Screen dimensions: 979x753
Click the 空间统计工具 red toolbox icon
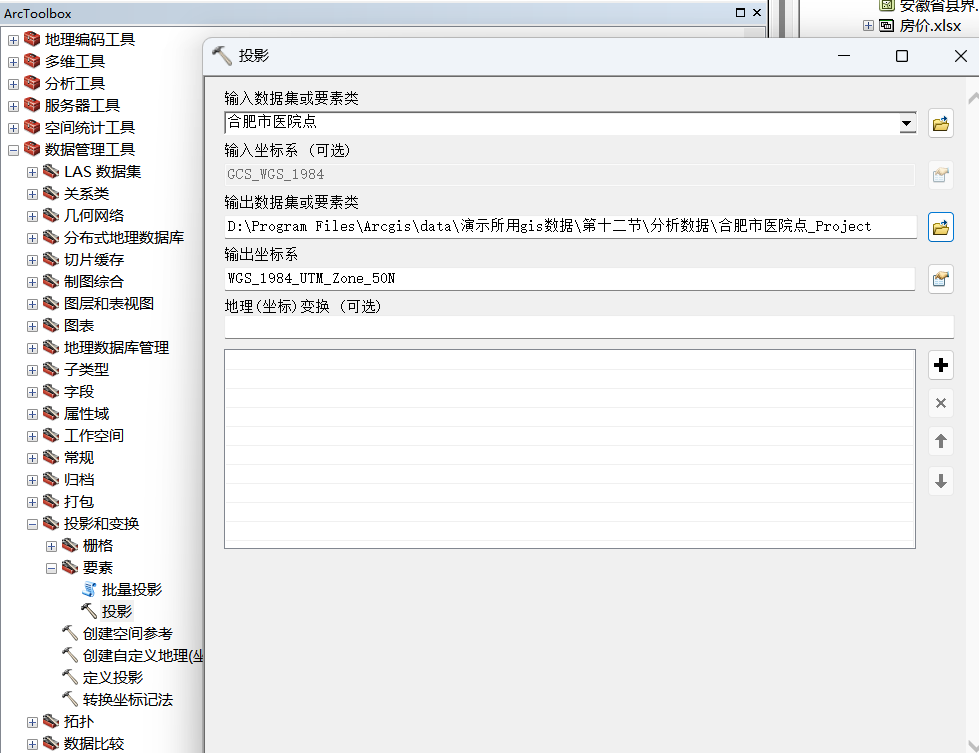coord(32,127)
